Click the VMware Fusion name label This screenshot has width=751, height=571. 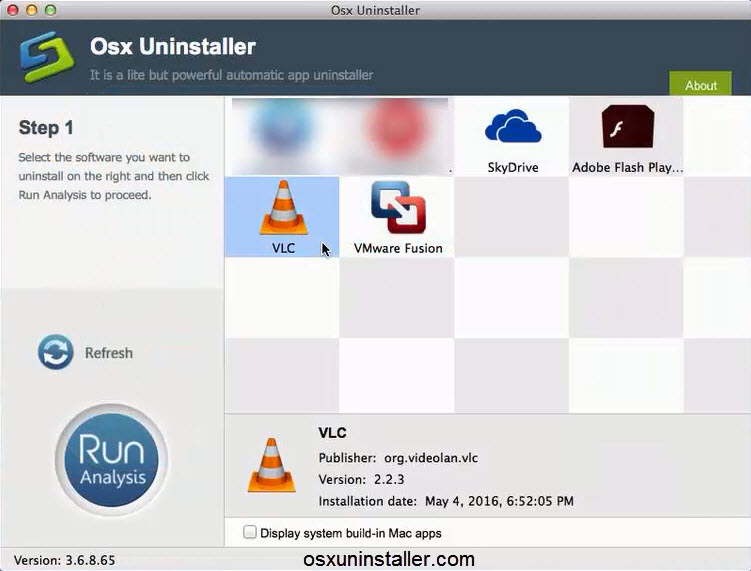(398, 248)
